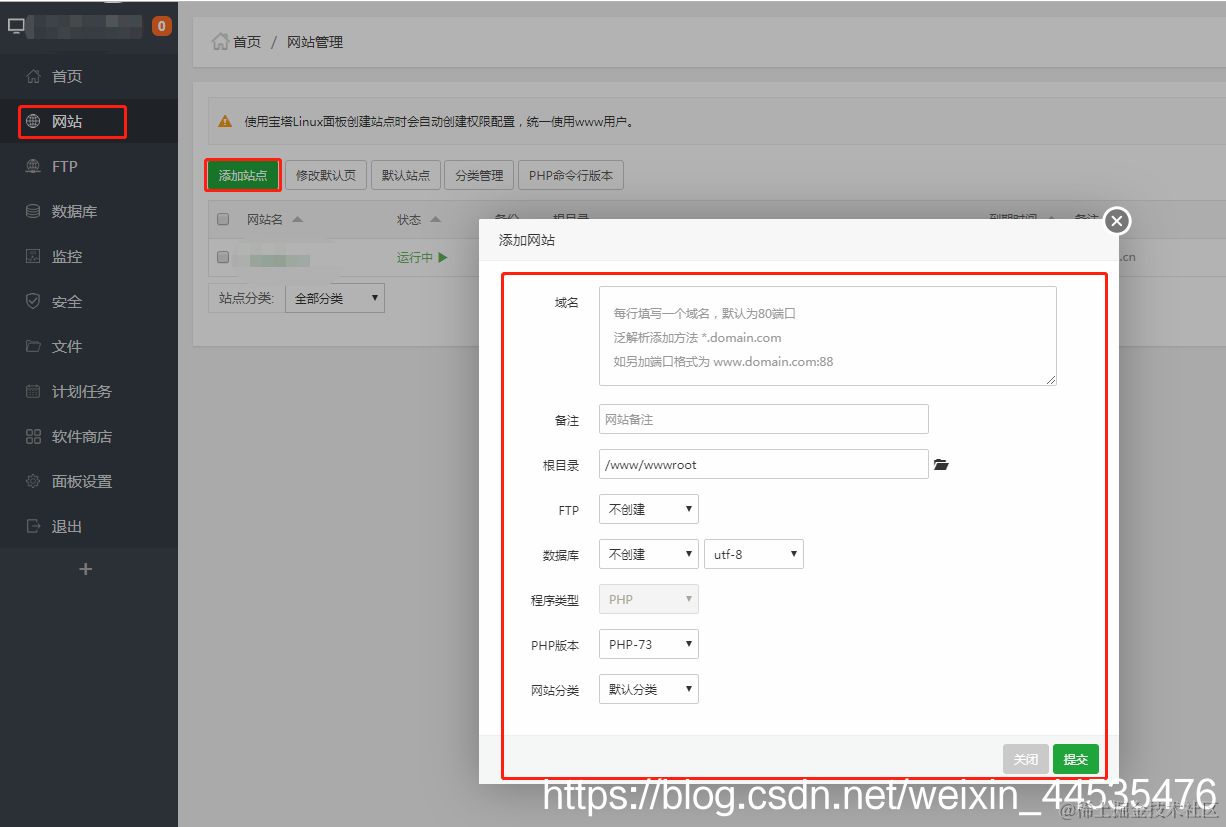Click the 网站管理 breadcrumb text
The height and width of the screenshot is (827, 1226).
315,42
